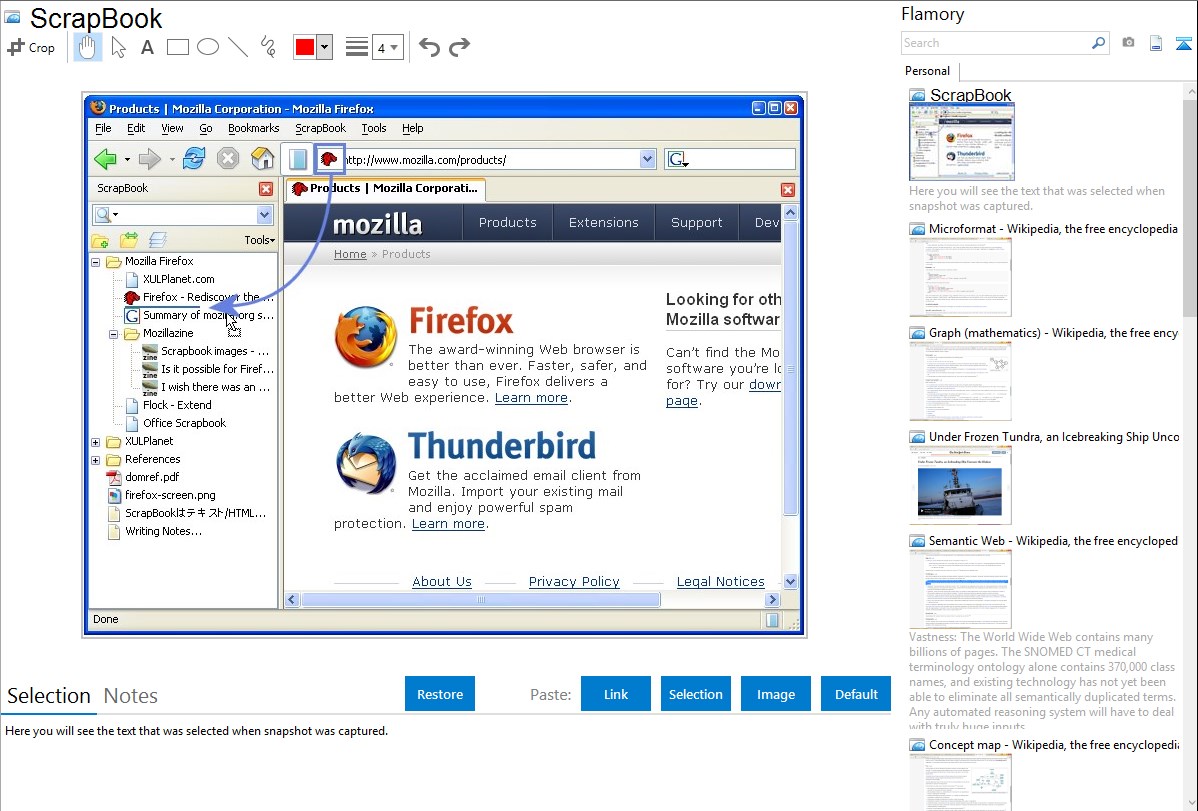
Task: Select domref.pdf item
Action: pyautogui.click(x=152, y=477)
